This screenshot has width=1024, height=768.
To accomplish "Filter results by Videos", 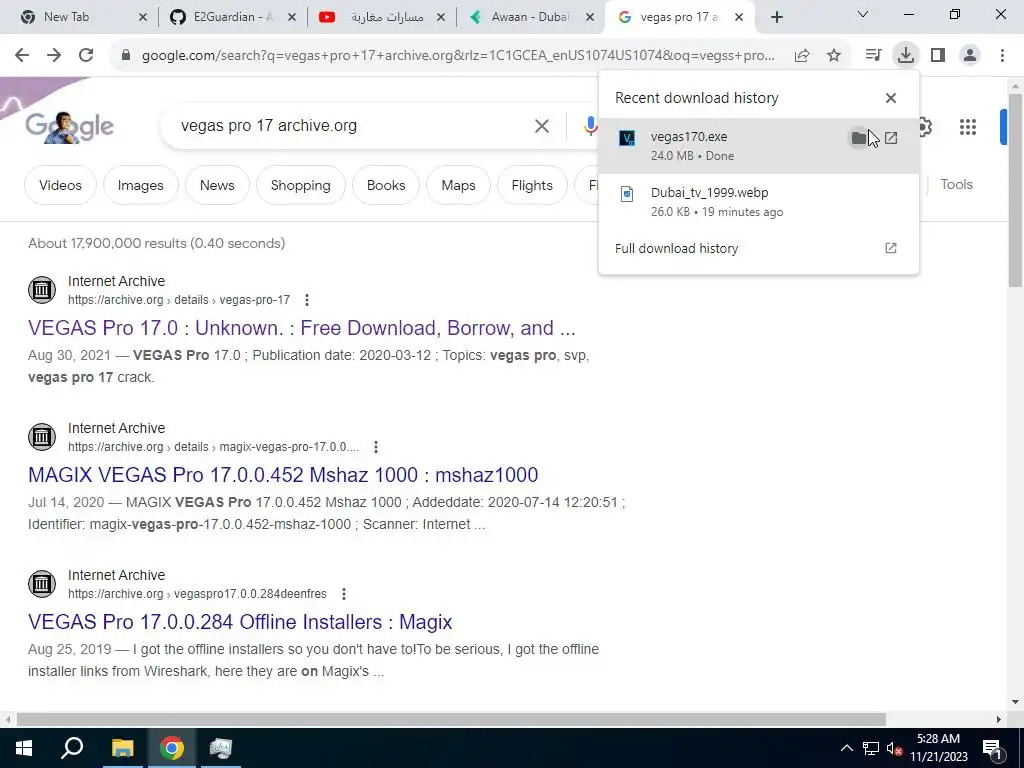I will point(60,185).
